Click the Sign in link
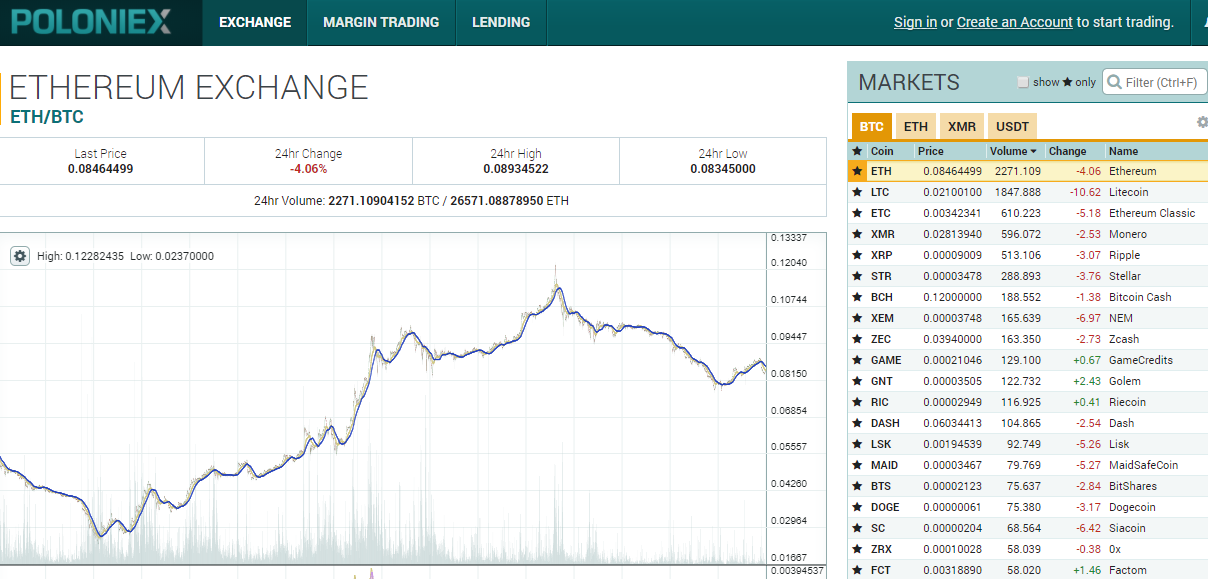Screen dimensions: 1208x579 pos(915,22)
